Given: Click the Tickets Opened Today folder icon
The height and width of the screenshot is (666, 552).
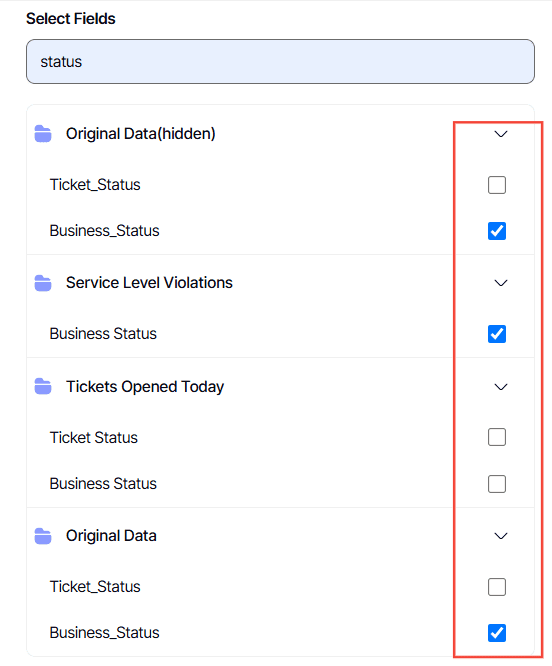Looking at the screenshot, I should (43, 387).
